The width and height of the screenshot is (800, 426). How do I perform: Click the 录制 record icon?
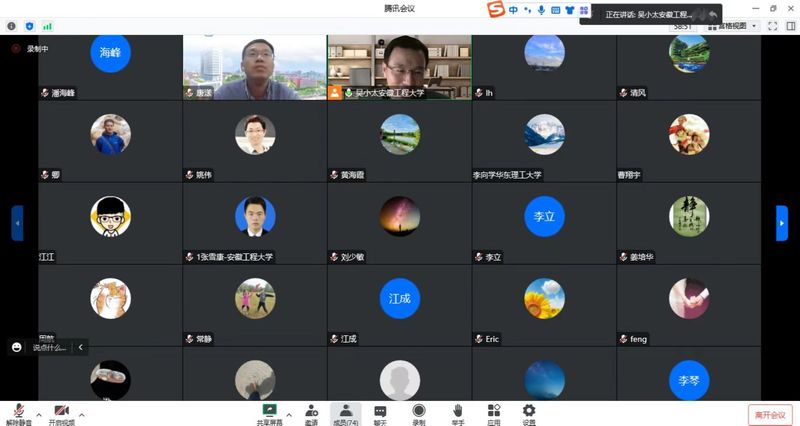pos(419,412)
